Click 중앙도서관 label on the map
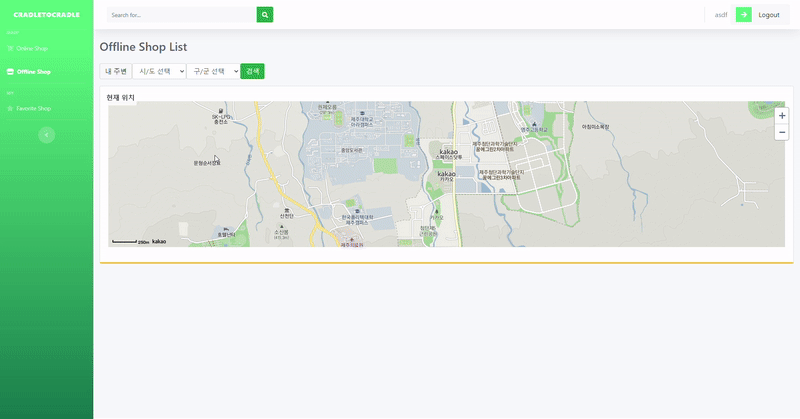This screenshot has width=800, height=419. pyautogui.click(x=352, y=151)
